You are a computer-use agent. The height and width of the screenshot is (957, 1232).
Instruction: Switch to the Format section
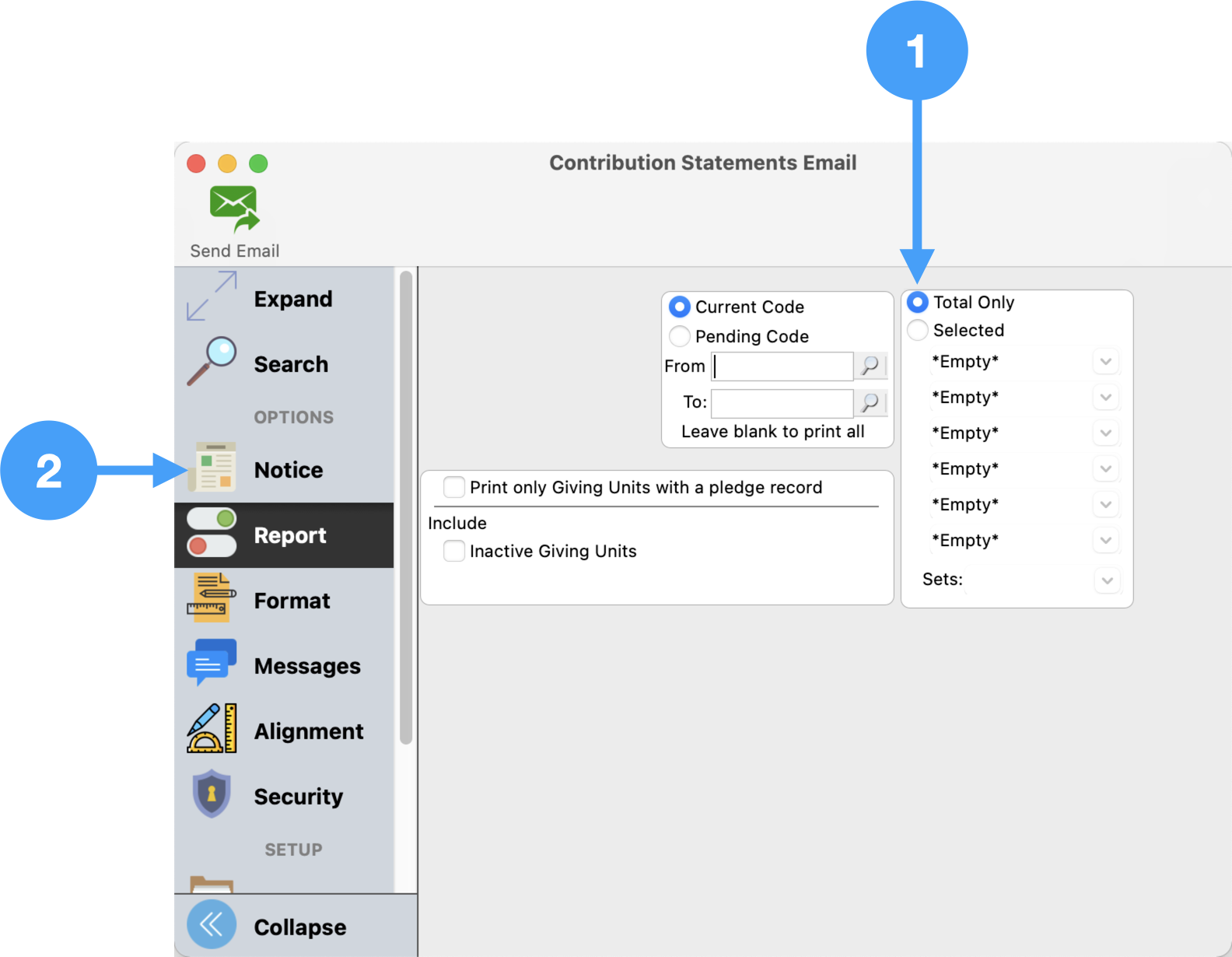point(285,601)
